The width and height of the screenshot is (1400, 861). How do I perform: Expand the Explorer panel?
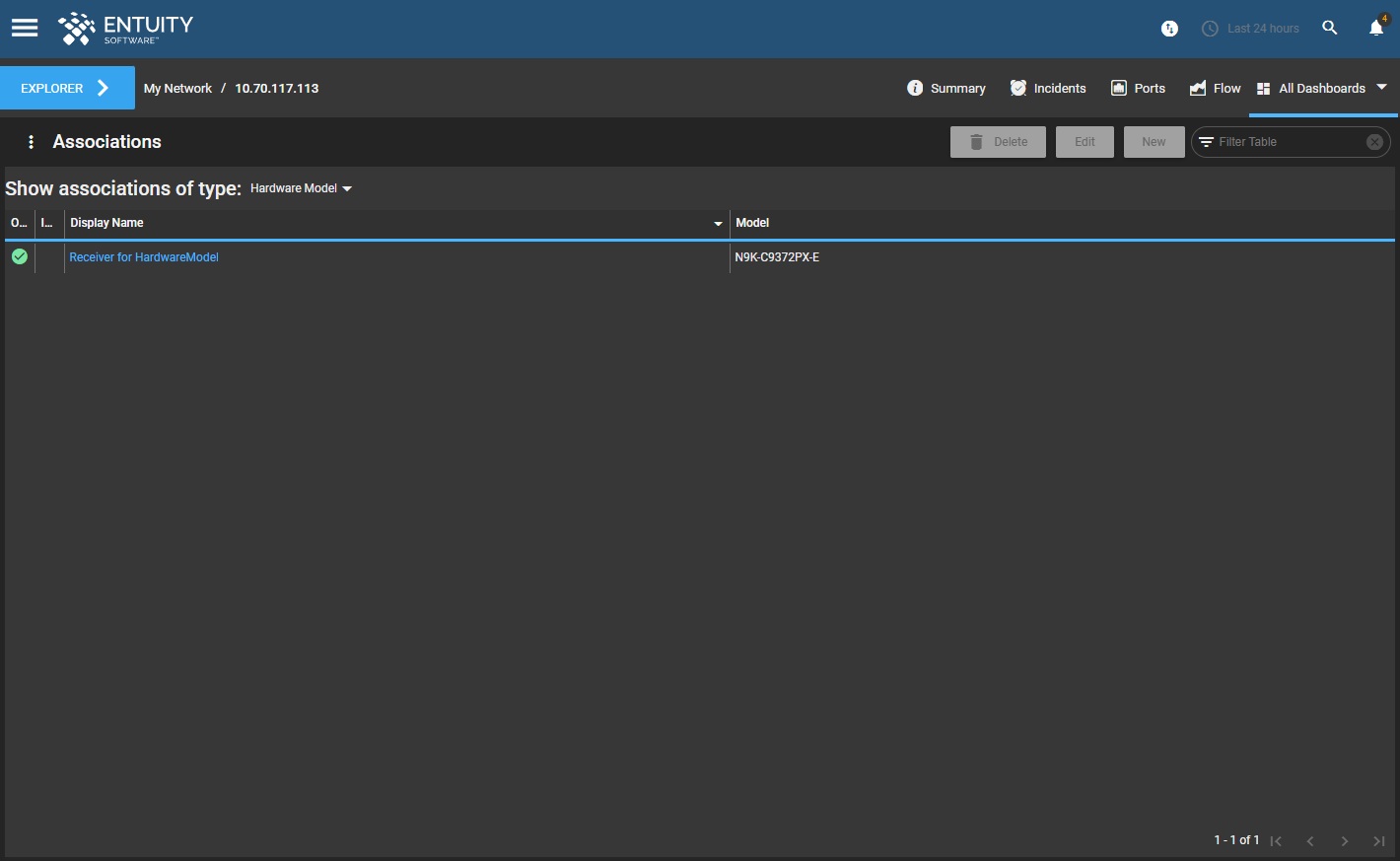(x=67, y=88)
